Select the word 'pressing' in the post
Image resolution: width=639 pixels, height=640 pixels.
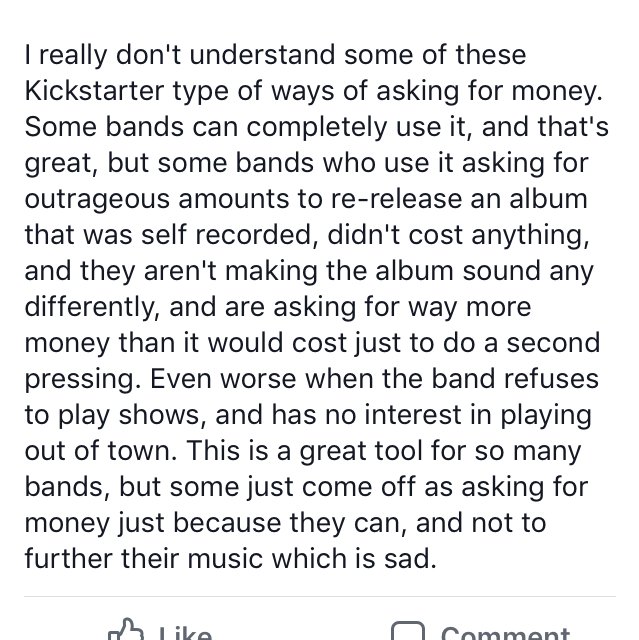(80, 380)
